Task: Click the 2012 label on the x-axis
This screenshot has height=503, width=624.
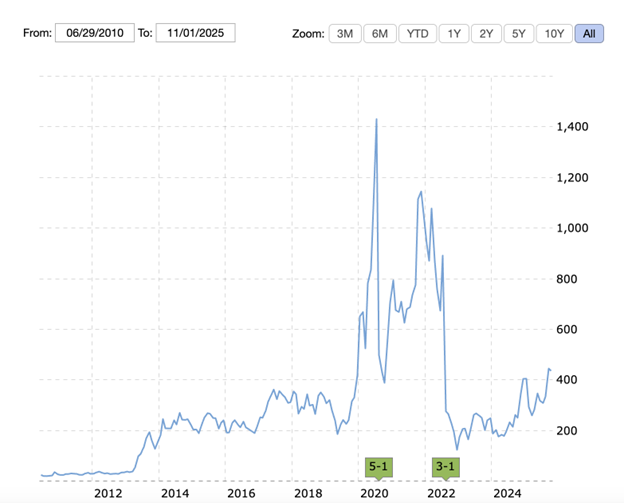Action: point(108,493)
